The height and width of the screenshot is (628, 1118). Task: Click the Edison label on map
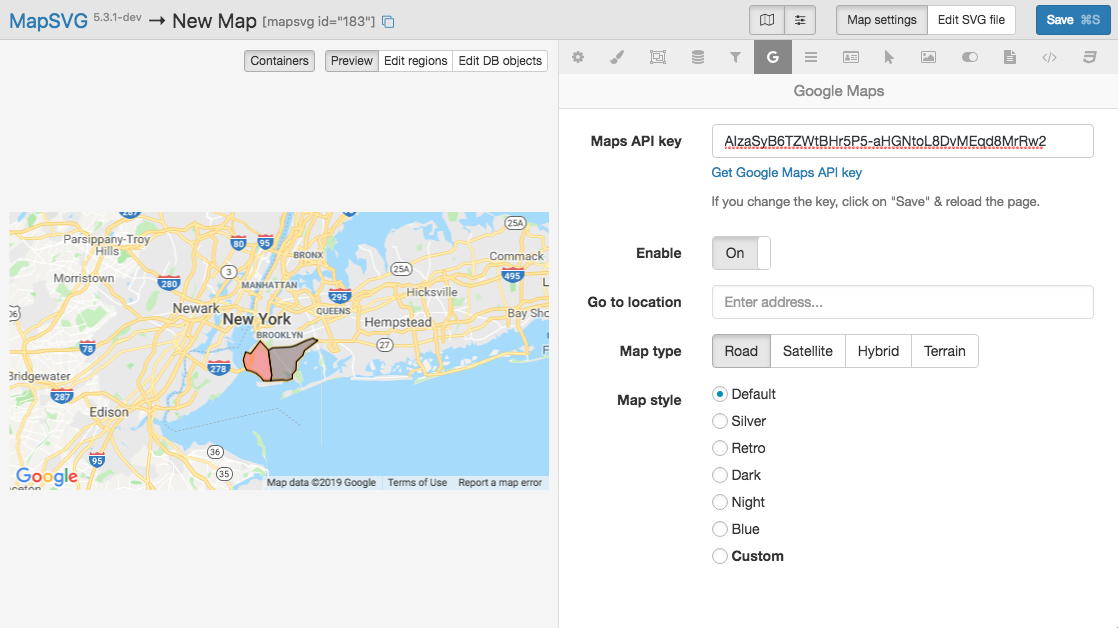coord(109,412)
